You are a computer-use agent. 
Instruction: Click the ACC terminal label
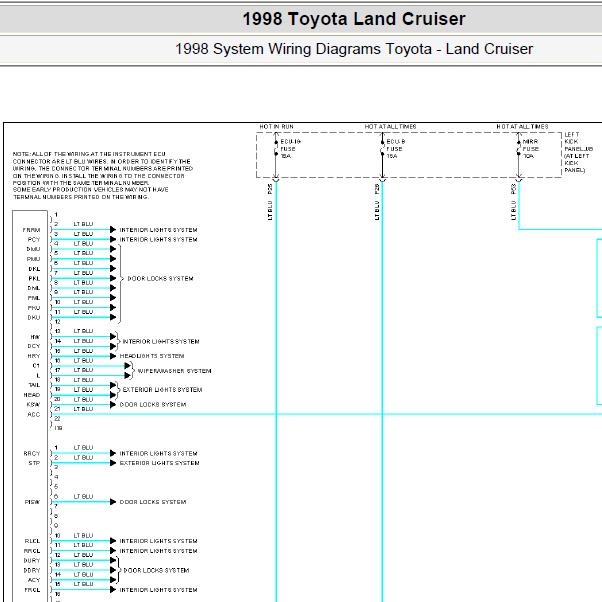(34, 415)
